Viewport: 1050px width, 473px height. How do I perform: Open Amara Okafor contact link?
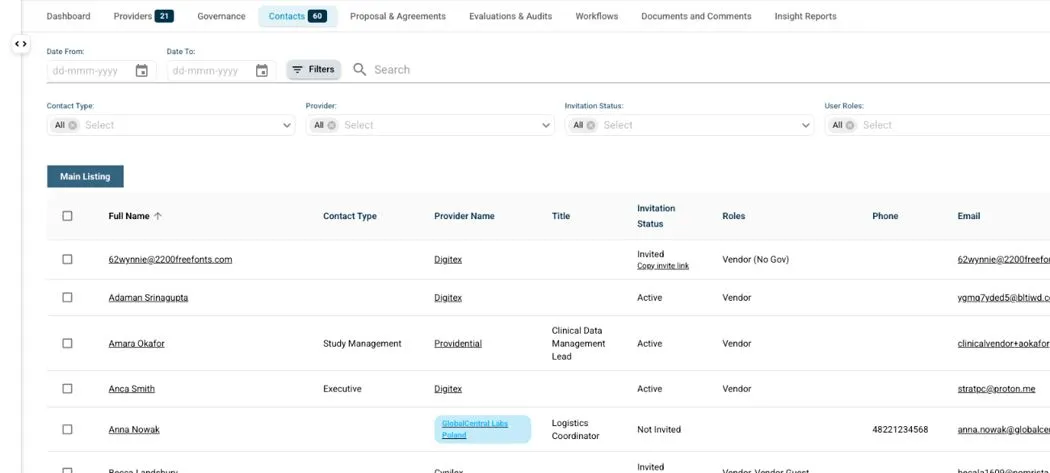137,343
